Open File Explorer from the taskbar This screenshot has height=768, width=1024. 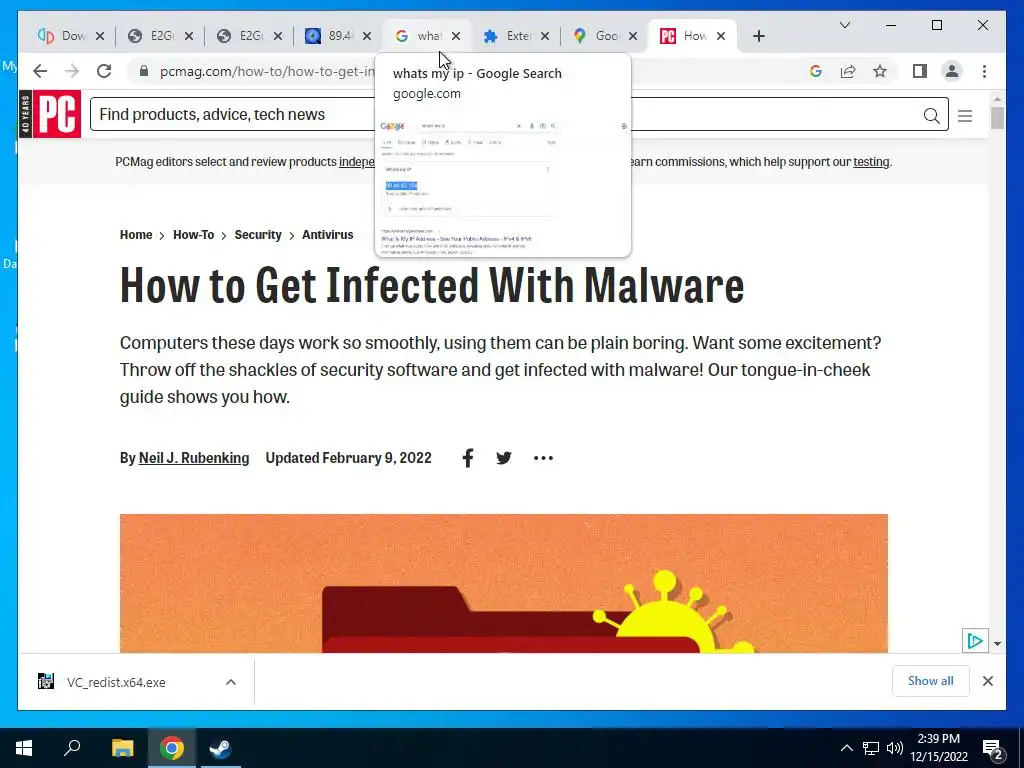click(122, 748)
